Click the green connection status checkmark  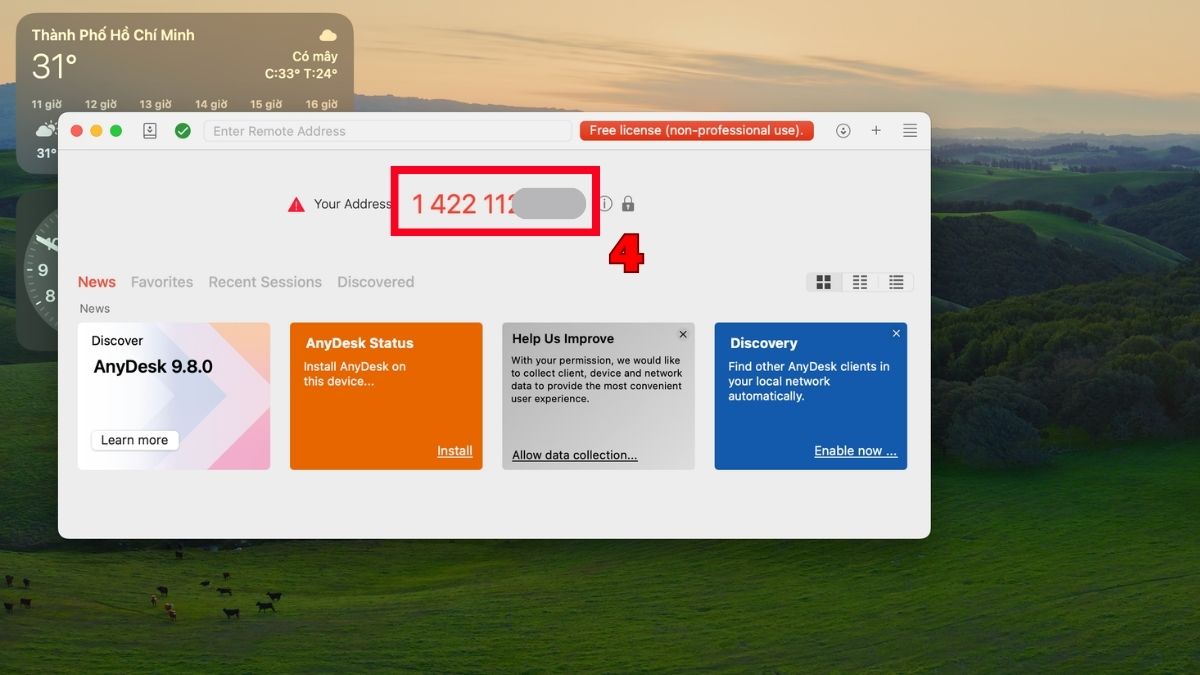(182, 131)
